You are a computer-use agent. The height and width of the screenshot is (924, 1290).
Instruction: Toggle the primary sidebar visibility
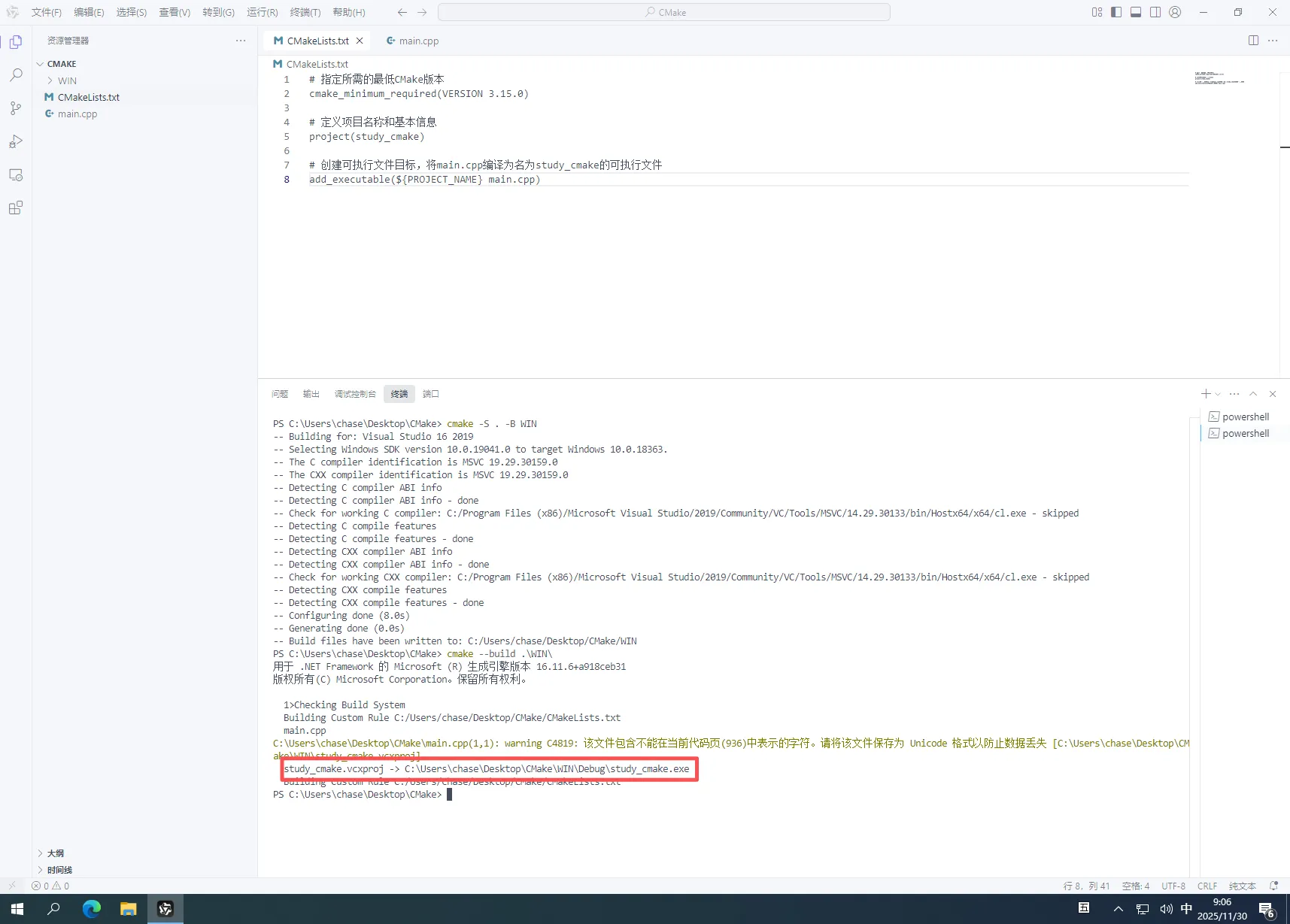(x=1116, y=12)
